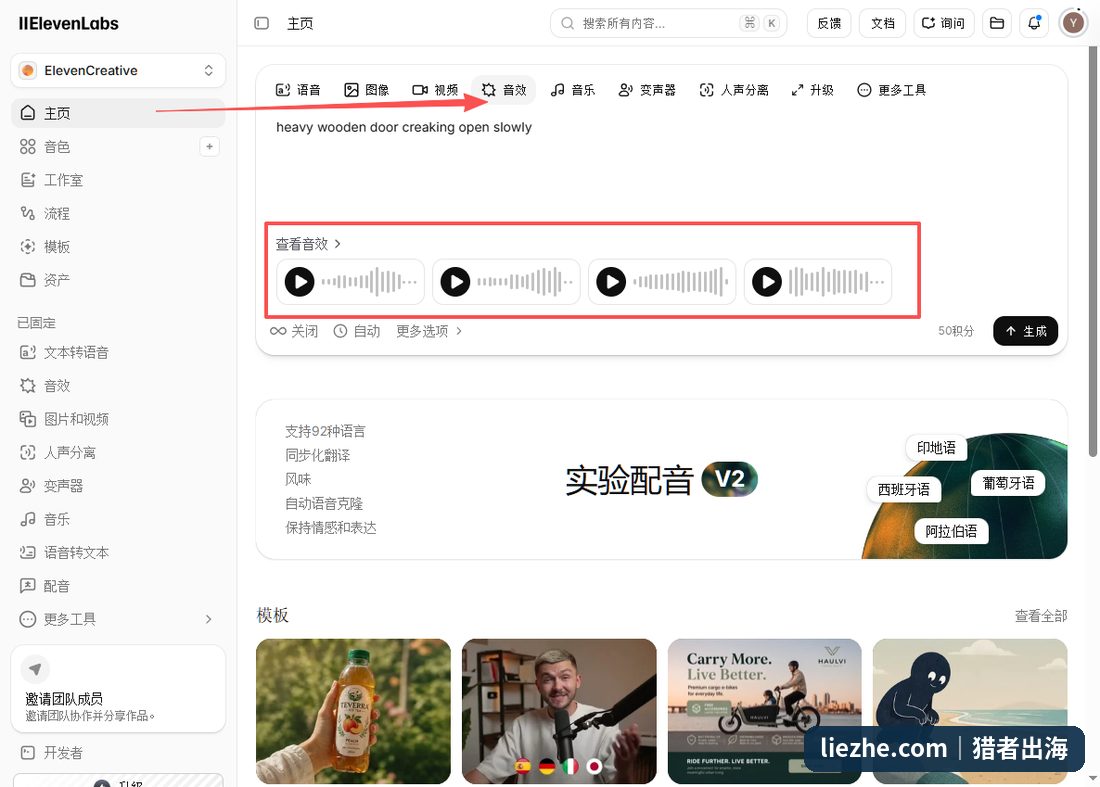This screenshot has width=1100, height=787.
Task: Open pinned 配音 sidebar item
Action: tap(118, 586)
